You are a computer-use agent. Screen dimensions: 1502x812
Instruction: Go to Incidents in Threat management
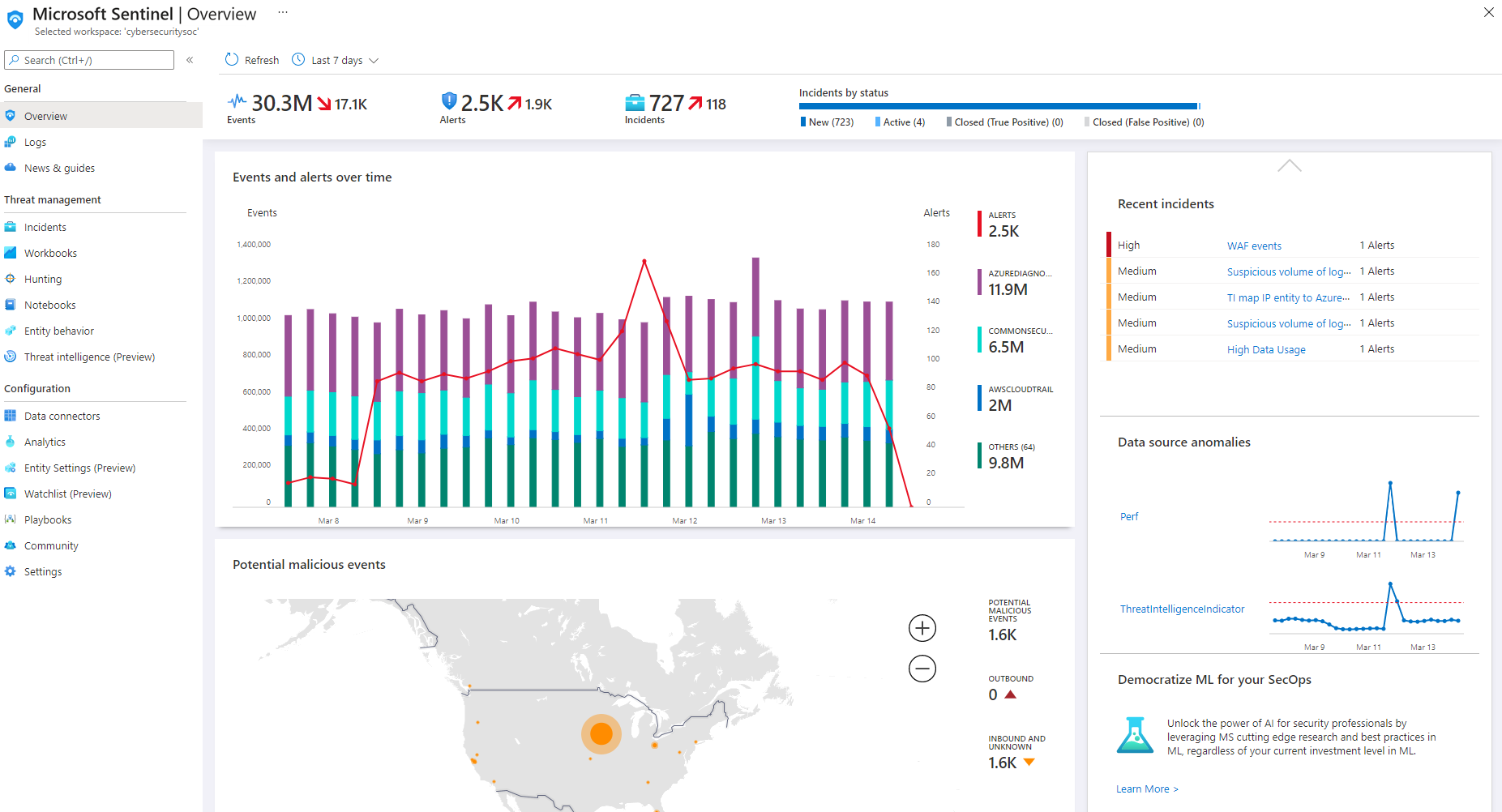point(101,227)
